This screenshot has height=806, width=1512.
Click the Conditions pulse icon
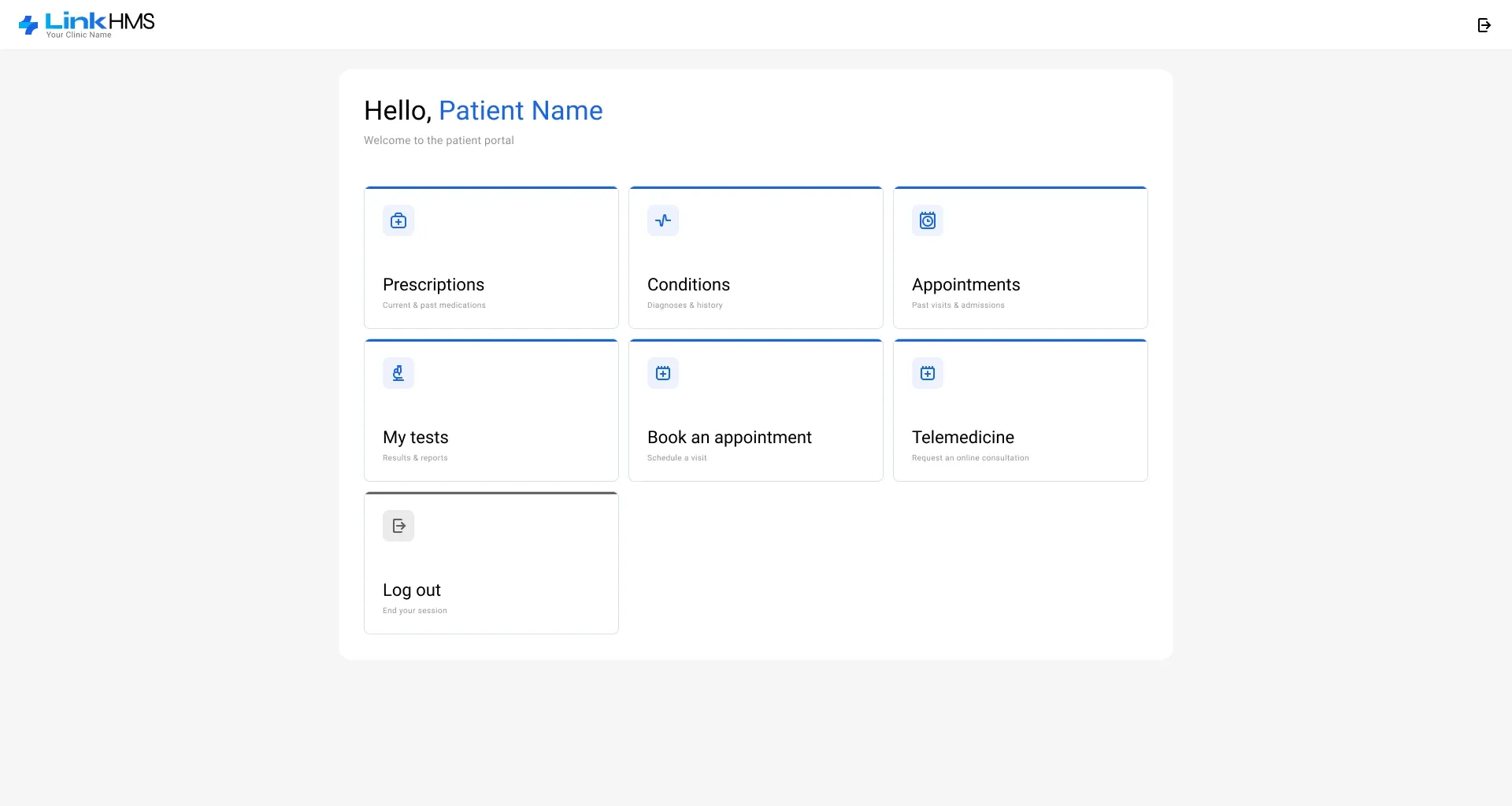[x=663, y=220]
